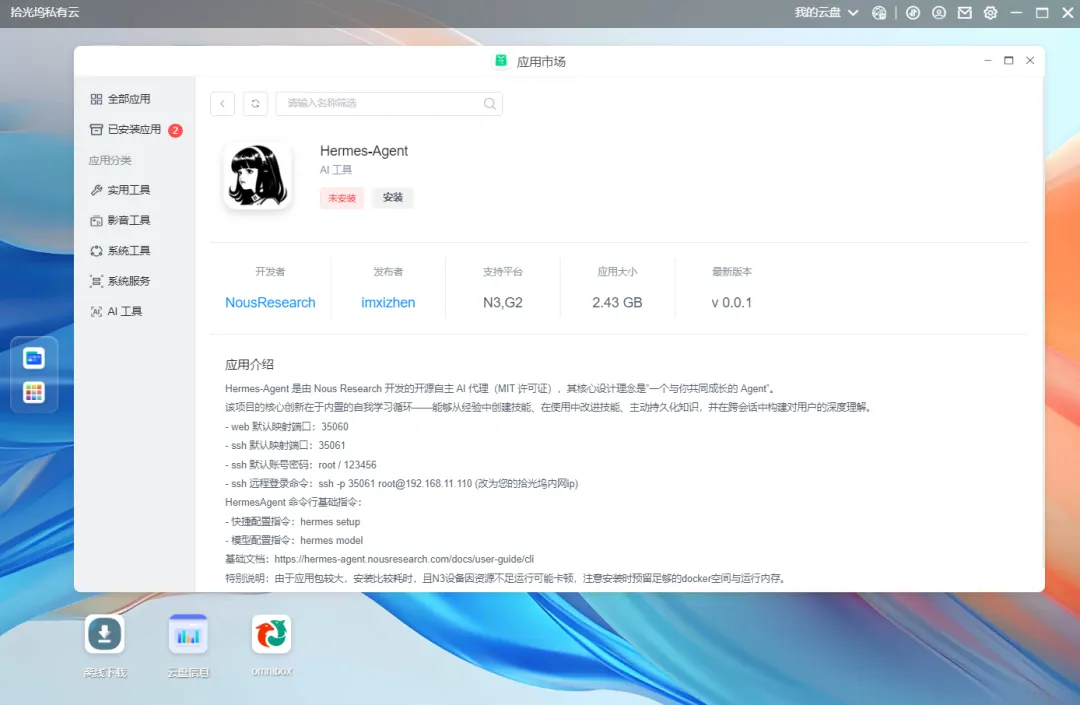Click the web 默认映射端口 35060 line
Image resolution: width=1080 pixels, height=705 pixels.
point(287,427)
